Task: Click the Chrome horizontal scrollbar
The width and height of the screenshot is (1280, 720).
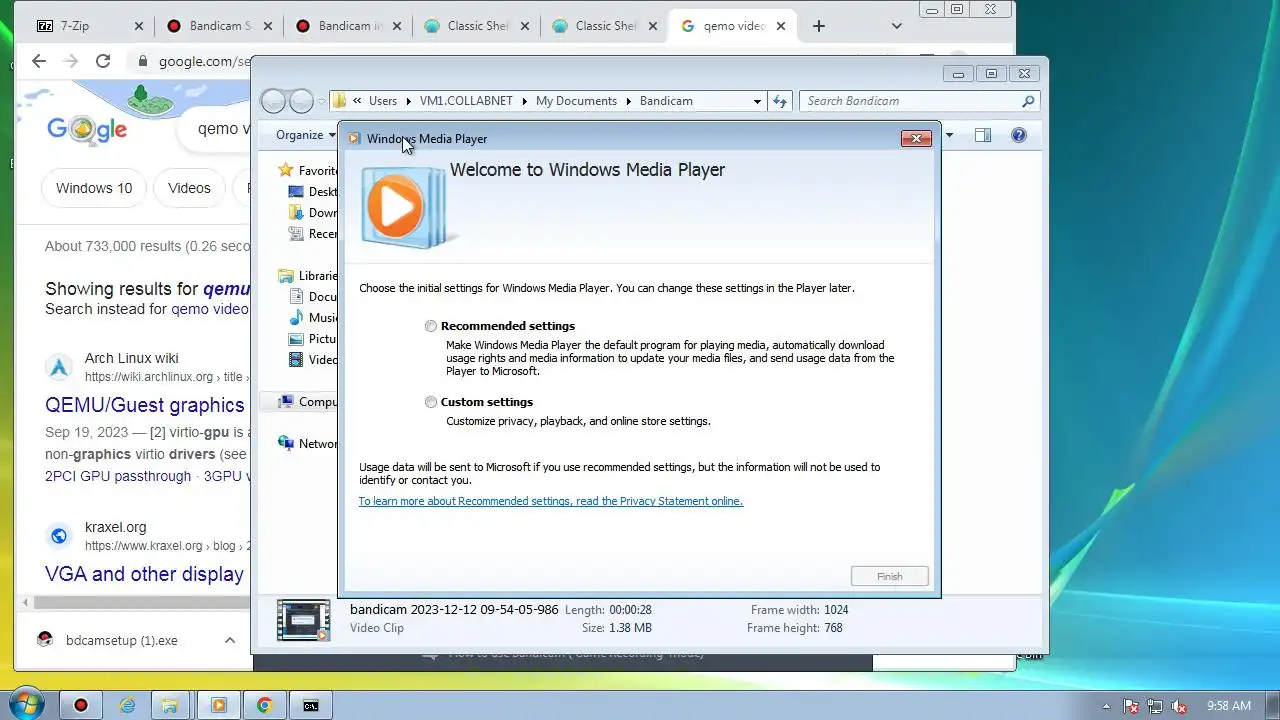Action: click(x=140, y=603)
